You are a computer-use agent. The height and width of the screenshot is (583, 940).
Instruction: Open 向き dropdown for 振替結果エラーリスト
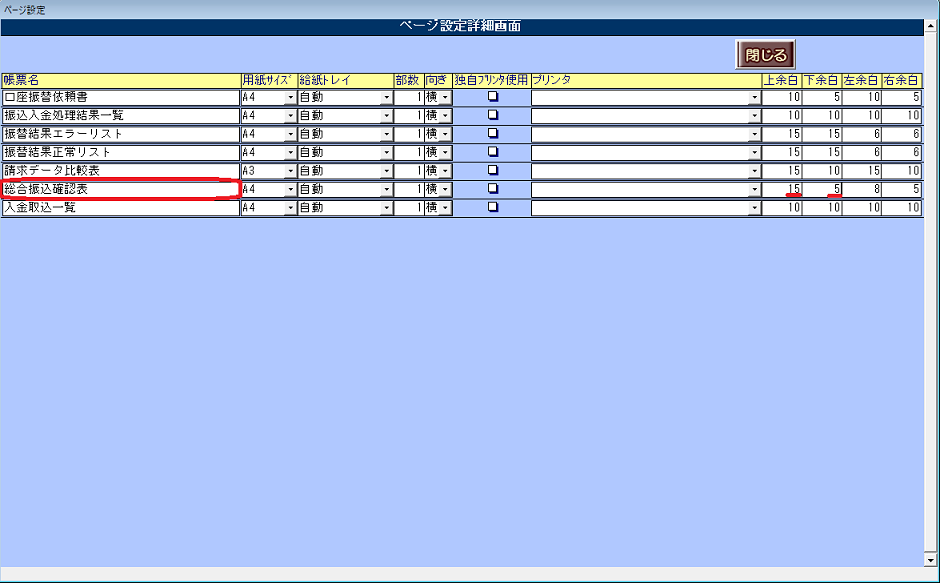pos(446,134)
